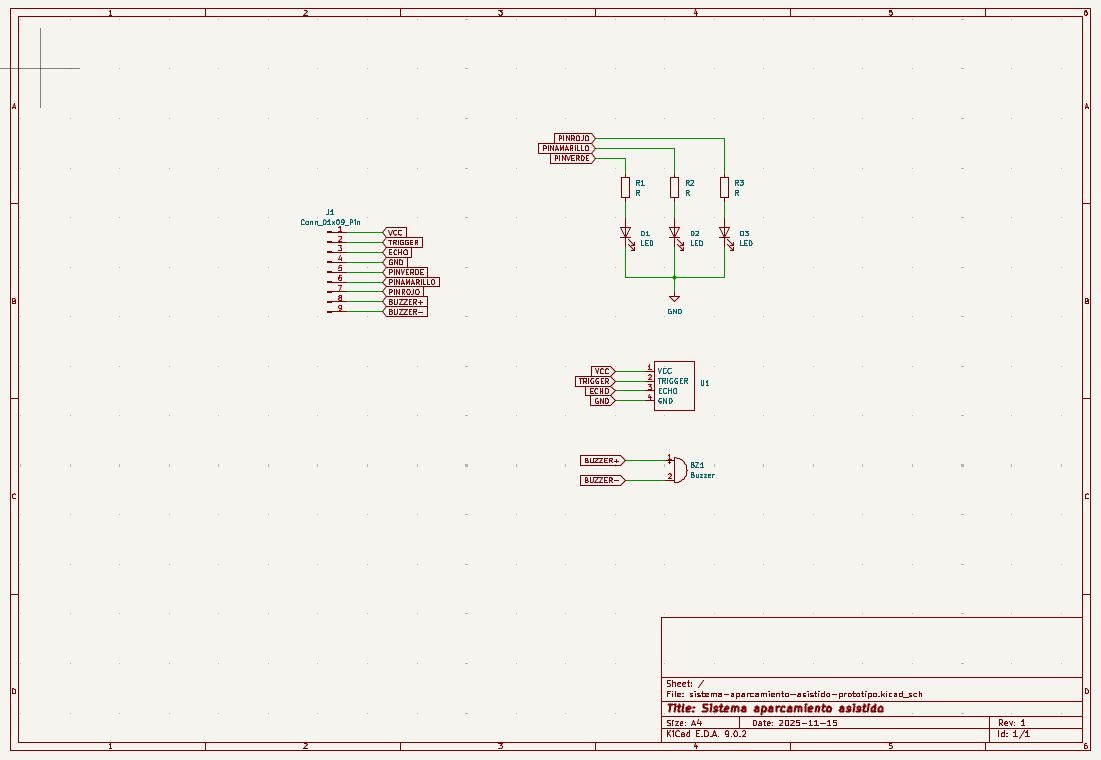The height and width of the screenshot is (760, 1101).
Task: Select the BZ1 buzzer symbol
Action: [678, 470]
